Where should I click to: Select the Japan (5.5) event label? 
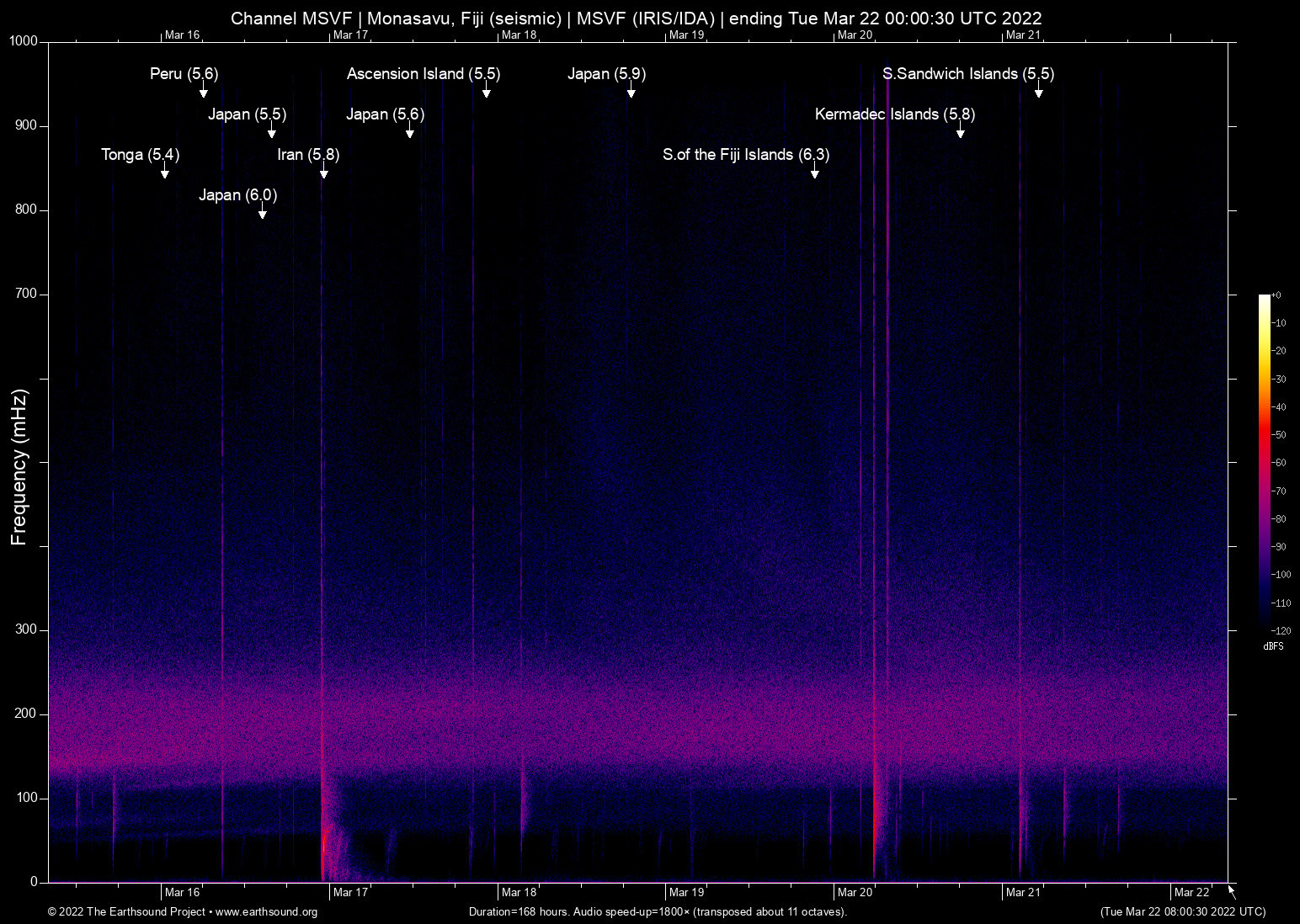pyautogui.click(x=247, y=114)
